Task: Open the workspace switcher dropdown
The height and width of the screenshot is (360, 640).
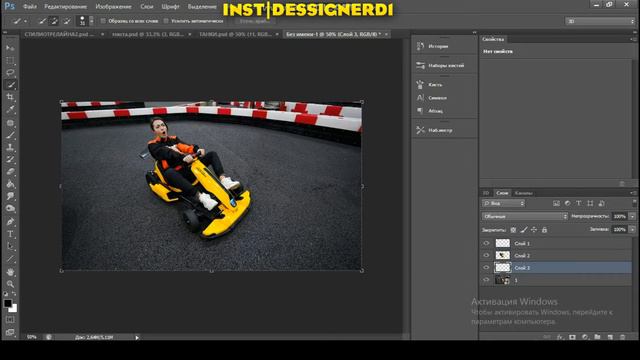Action: click(x=600, y=21)
